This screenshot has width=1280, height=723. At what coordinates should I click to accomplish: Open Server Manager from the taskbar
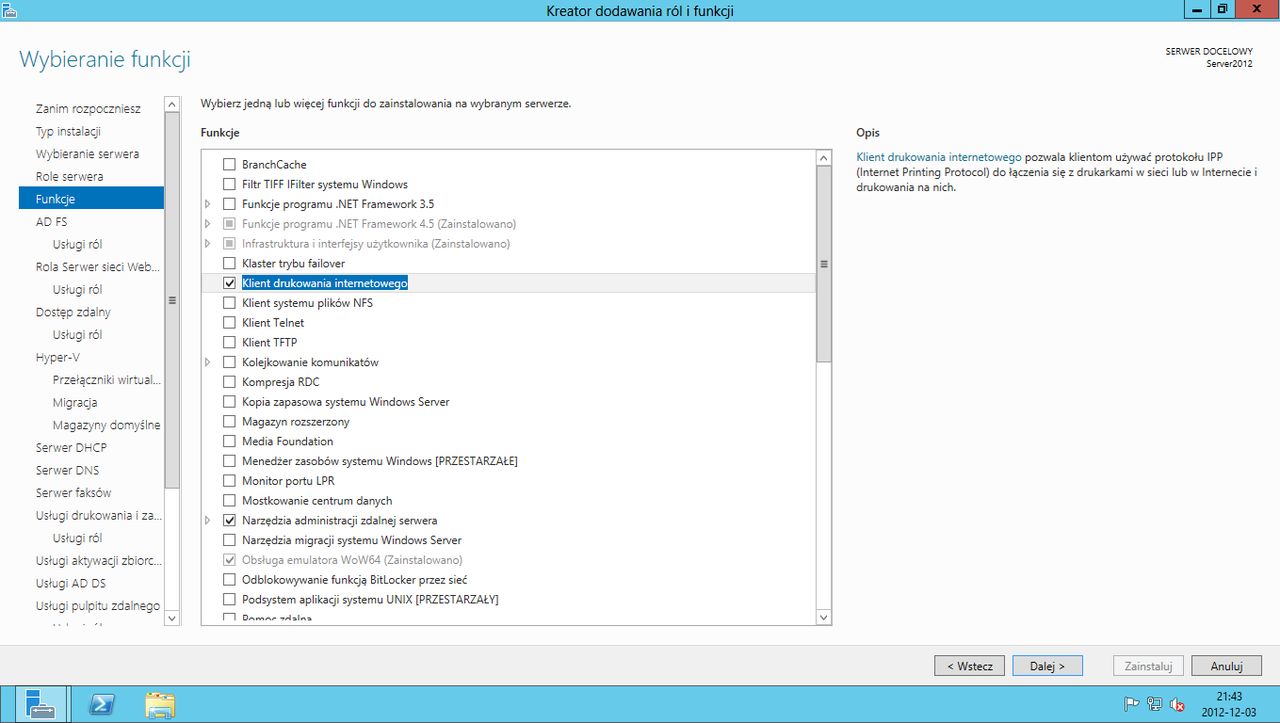coord(41,705)
